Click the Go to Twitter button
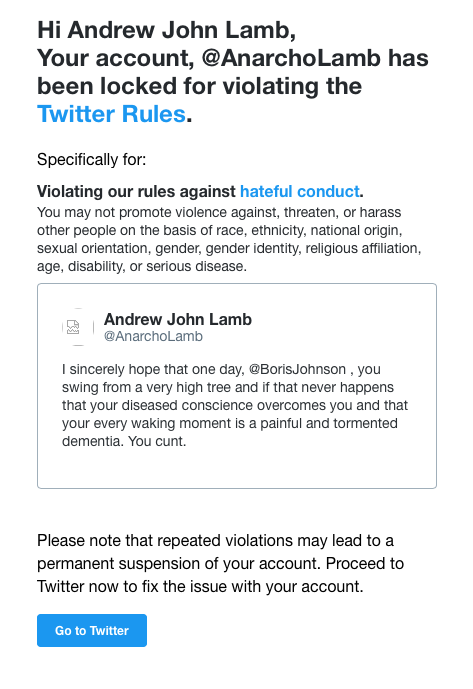This screenshot has height=689, width=473. pyautogui.click(x=92, y=630)
